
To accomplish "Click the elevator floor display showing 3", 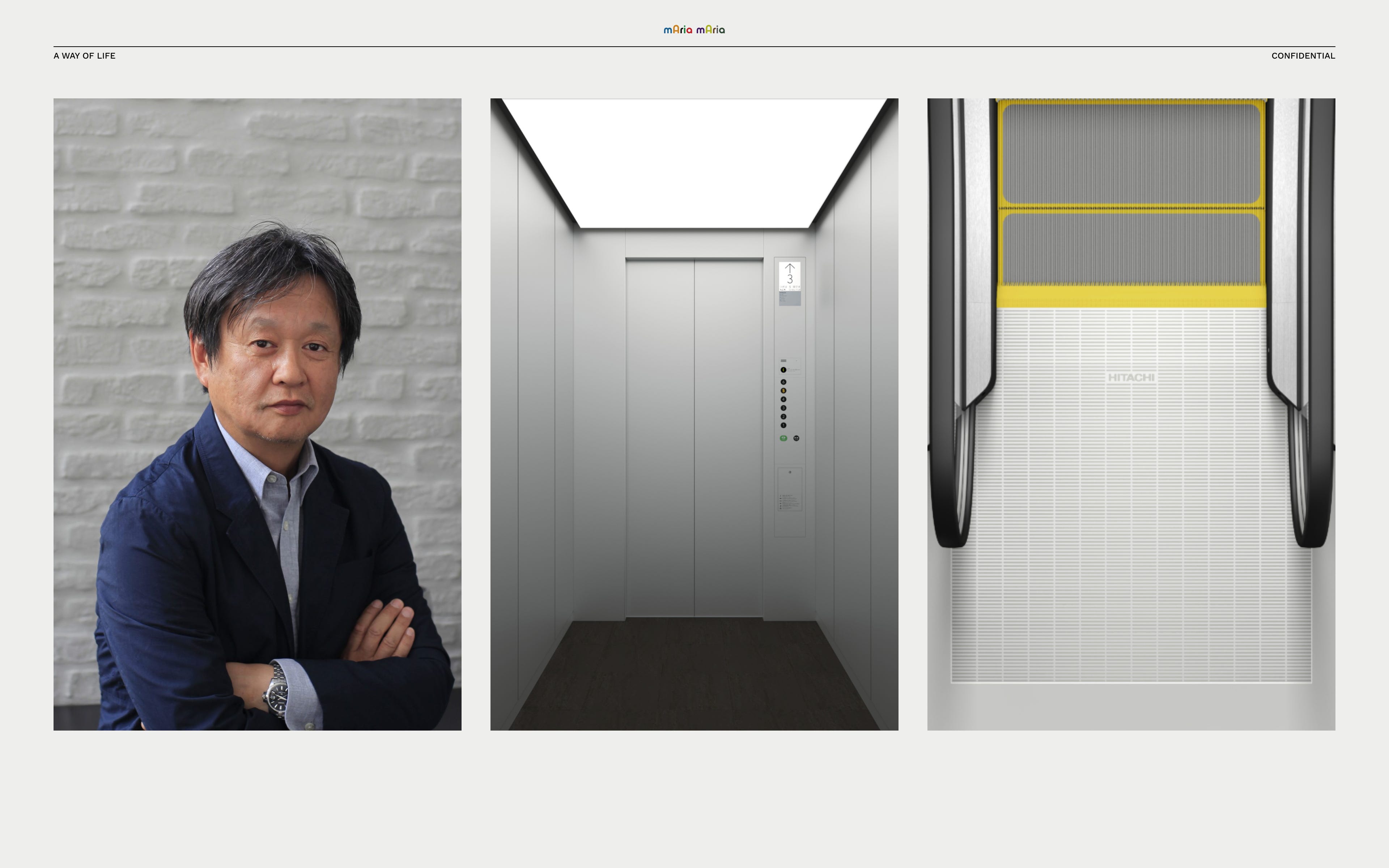I will (x=789, y=280).
